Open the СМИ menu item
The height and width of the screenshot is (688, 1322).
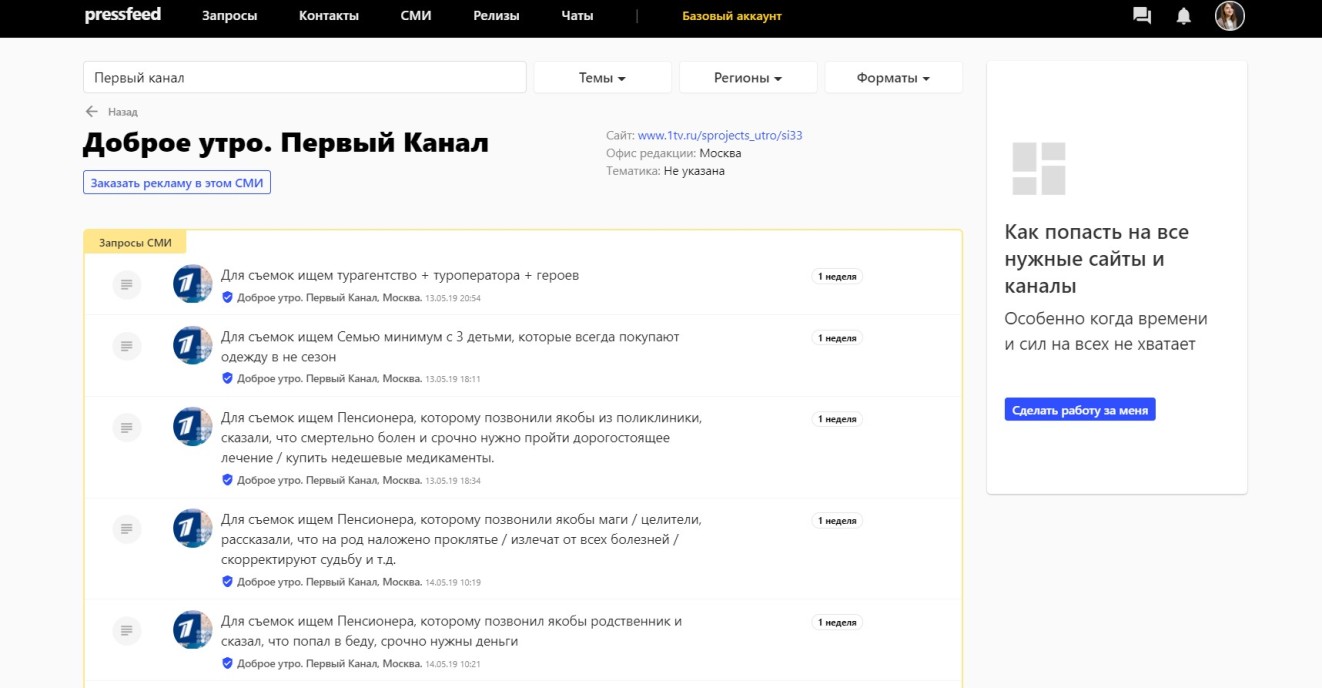(415, 16)
